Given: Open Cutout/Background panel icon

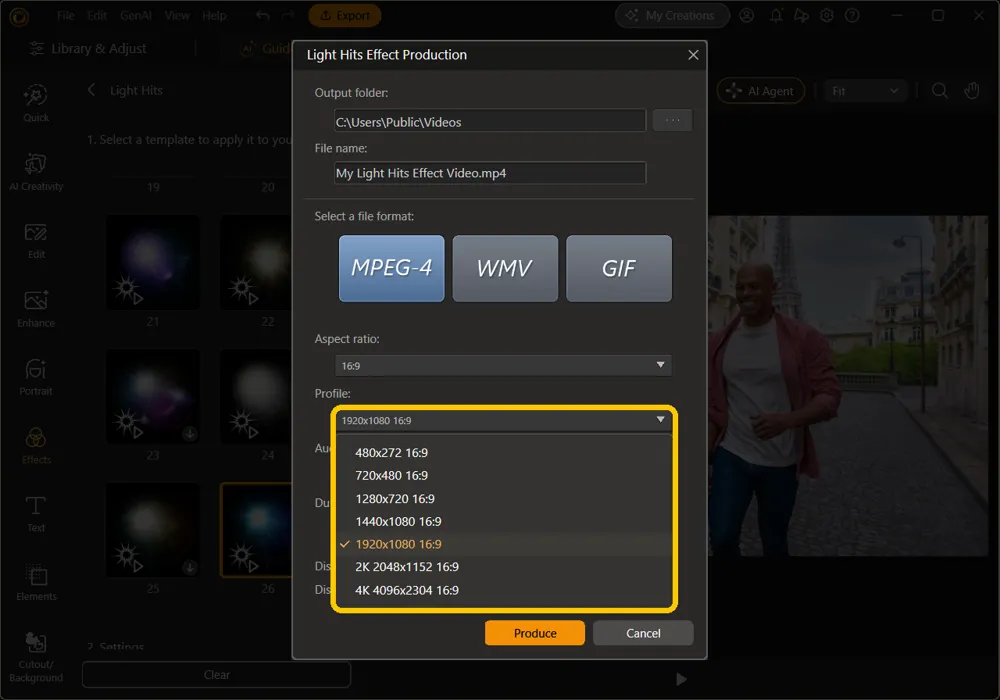Looking at the screenshot, I should click(36, 658).
